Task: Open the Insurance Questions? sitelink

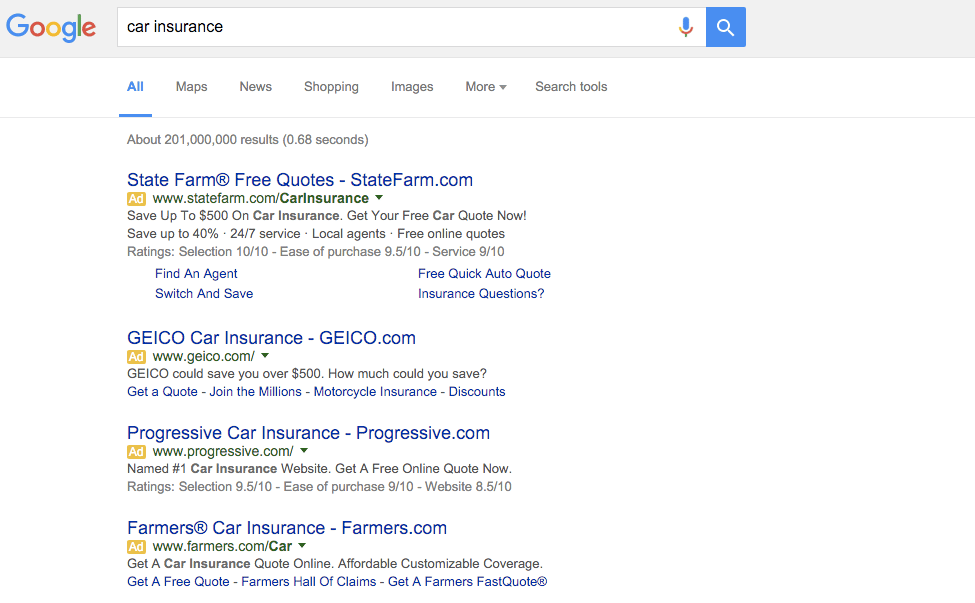Action: click(481, 293)
